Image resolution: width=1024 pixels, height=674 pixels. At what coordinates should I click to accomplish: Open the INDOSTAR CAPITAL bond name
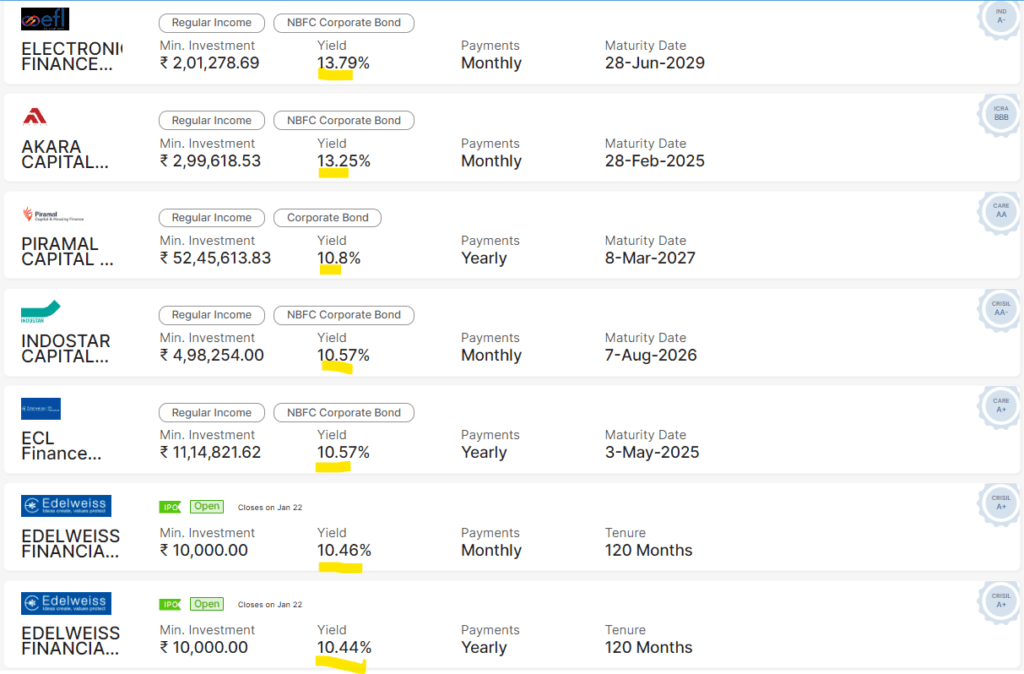(x=66, y=349)
